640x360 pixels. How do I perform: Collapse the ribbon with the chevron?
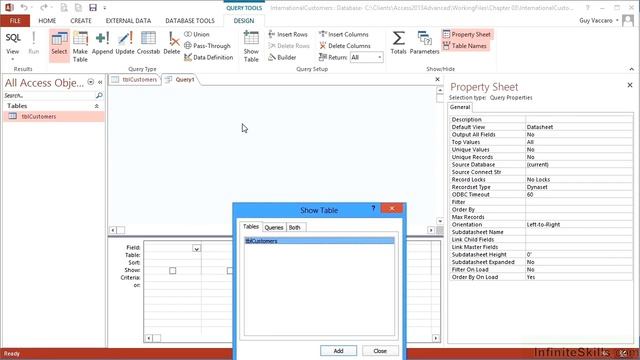(631, 69)
